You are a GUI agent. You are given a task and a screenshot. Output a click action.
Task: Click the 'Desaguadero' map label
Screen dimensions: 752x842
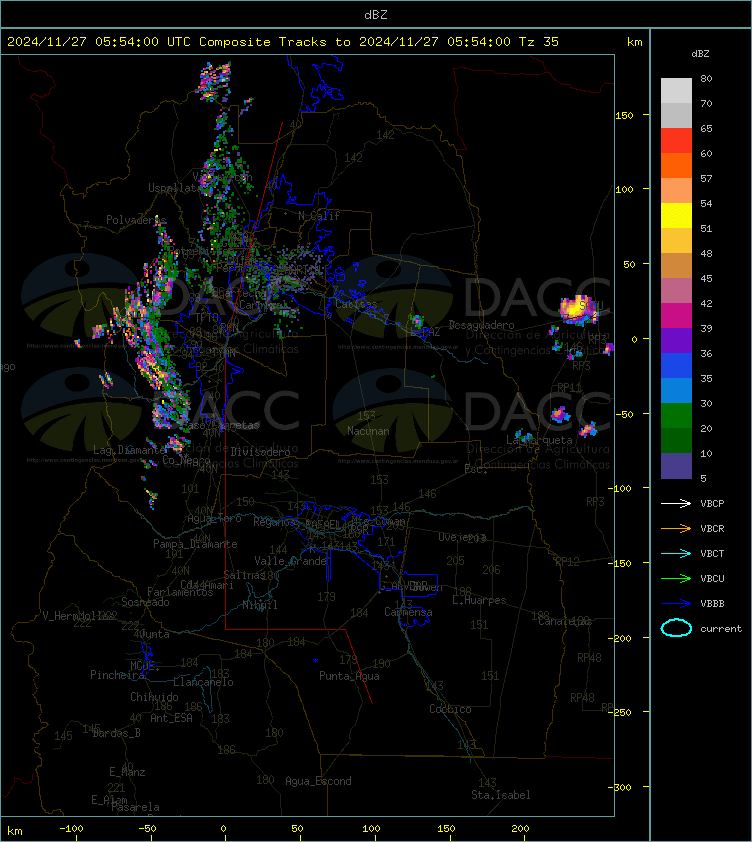coord(481,325)
